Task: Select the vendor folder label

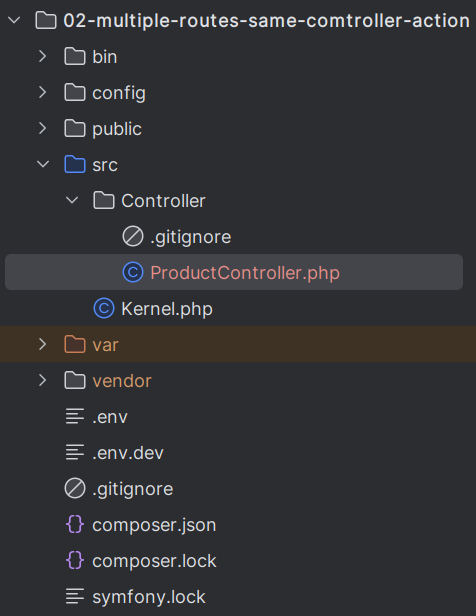Action: pyautogui.click(x=122, y=381)
